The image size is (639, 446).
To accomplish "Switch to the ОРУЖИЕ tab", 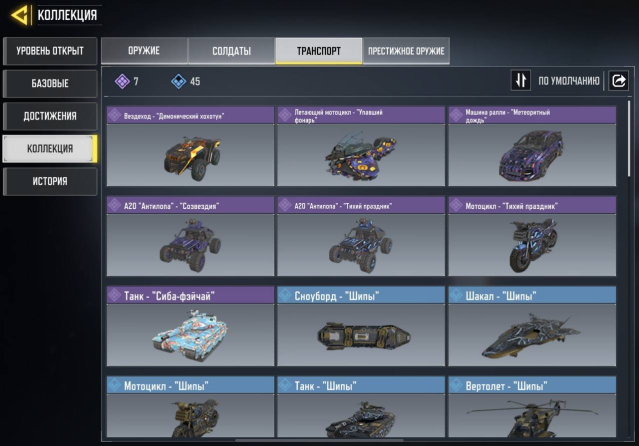I will click(144, 51).
